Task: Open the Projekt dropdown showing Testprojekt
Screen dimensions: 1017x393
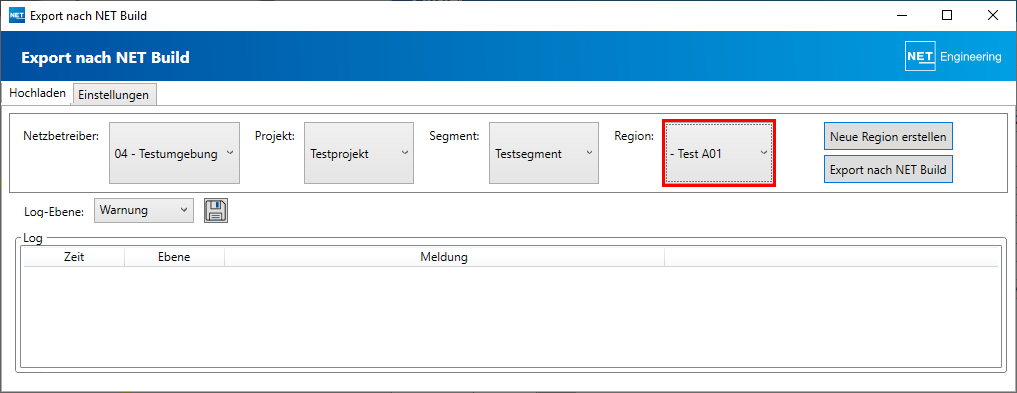Action: pyautogui.click(x=359, y=154)
